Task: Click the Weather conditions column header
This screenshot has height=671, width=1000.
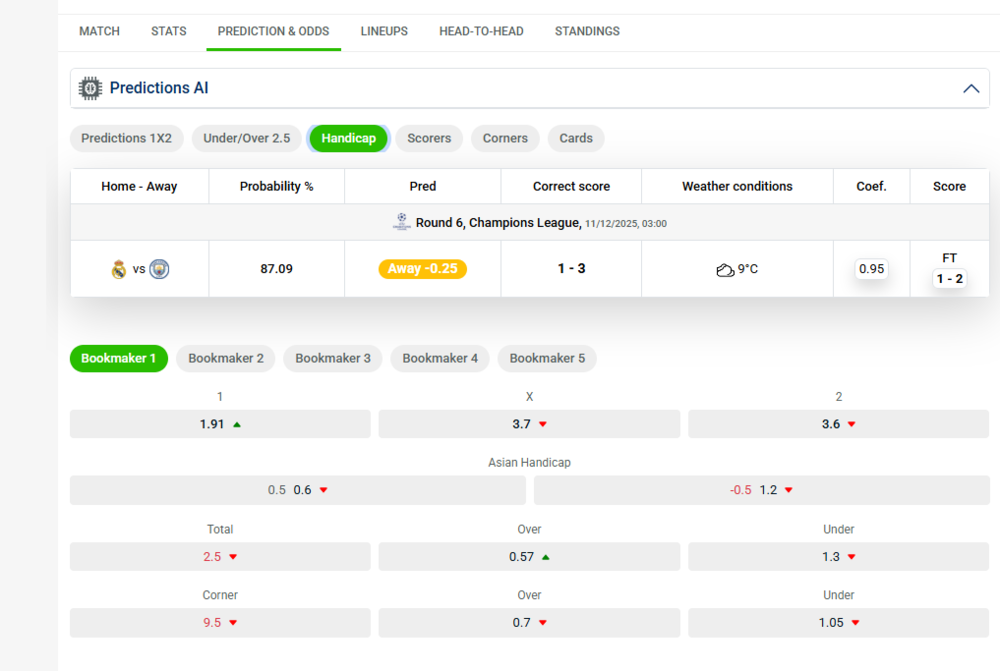Action: (737, 186)
